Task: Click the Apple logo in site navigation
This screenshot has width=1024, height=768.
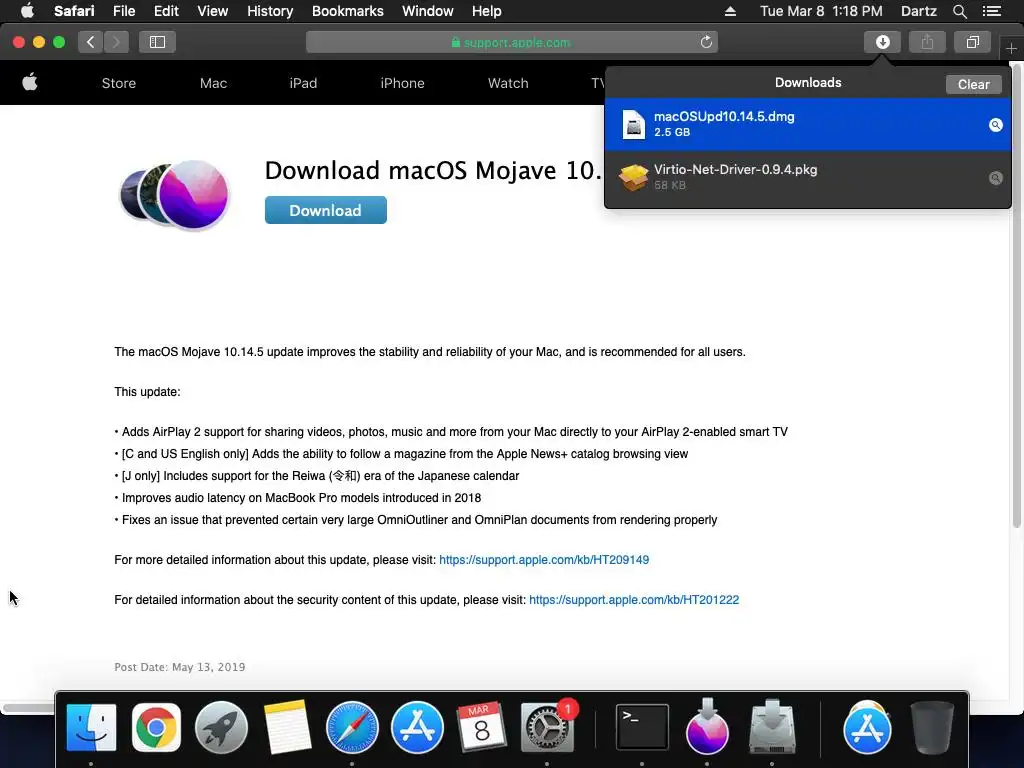Action: pos(30,83)
